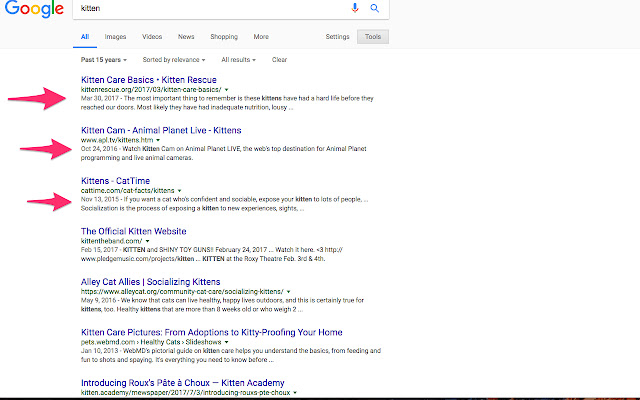The width and height of the screenshot is (640, 400).
Task: Expand the www.apl.tv/kittens.htm arrow menu
Action: 158,140
